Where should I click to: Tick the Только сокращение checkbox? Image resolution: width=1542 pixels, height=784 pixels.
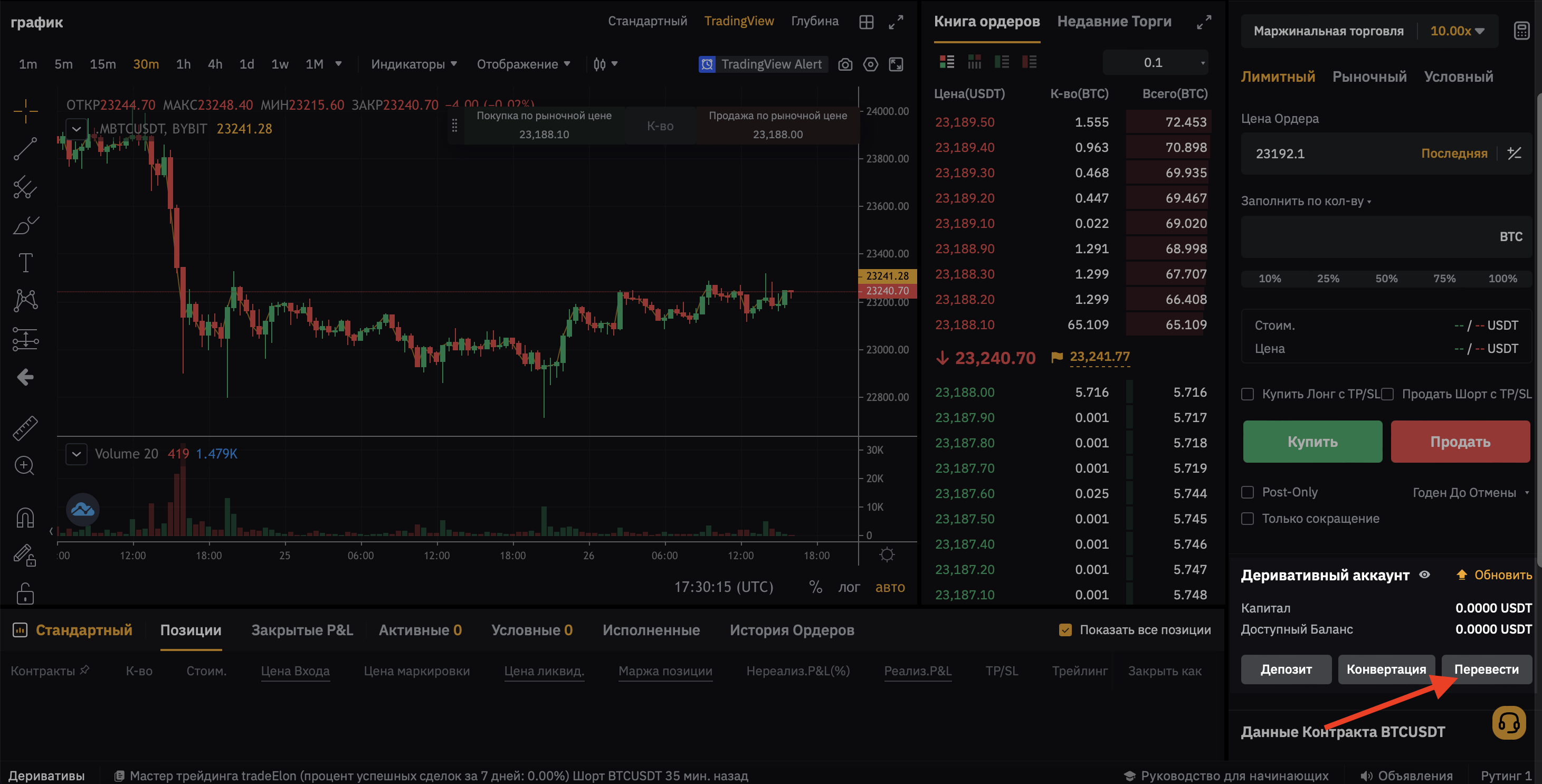1248,518
